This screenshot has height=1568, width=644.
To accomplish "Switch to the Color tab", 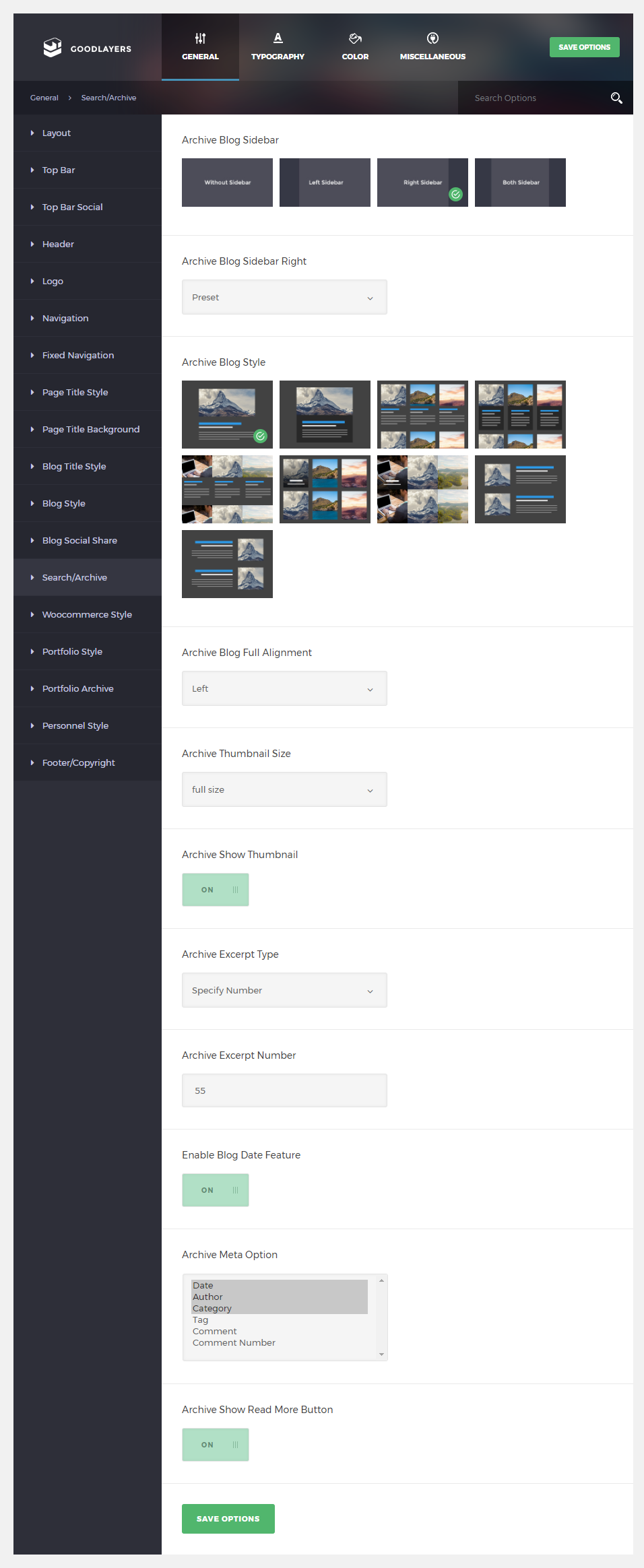I will [x=355, y=47].
